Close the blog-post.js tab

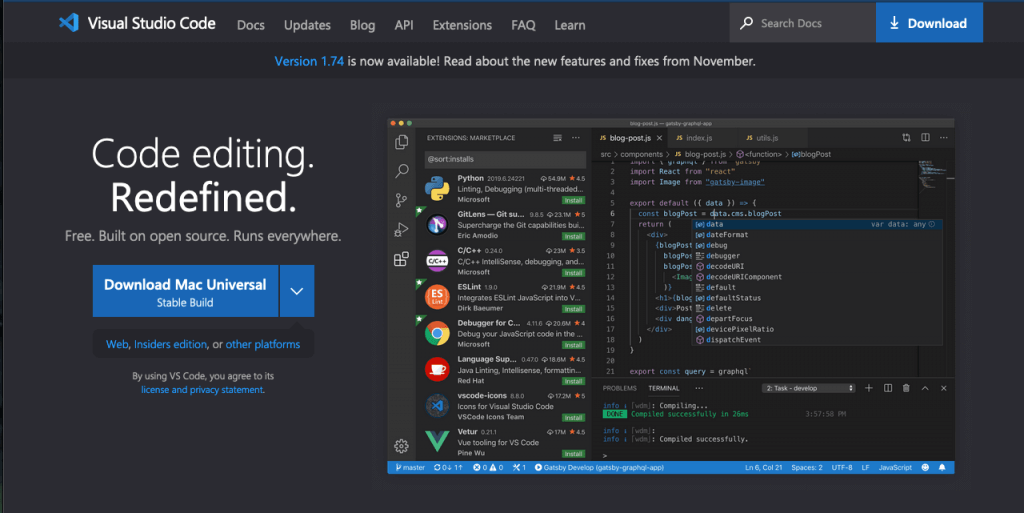660,138
